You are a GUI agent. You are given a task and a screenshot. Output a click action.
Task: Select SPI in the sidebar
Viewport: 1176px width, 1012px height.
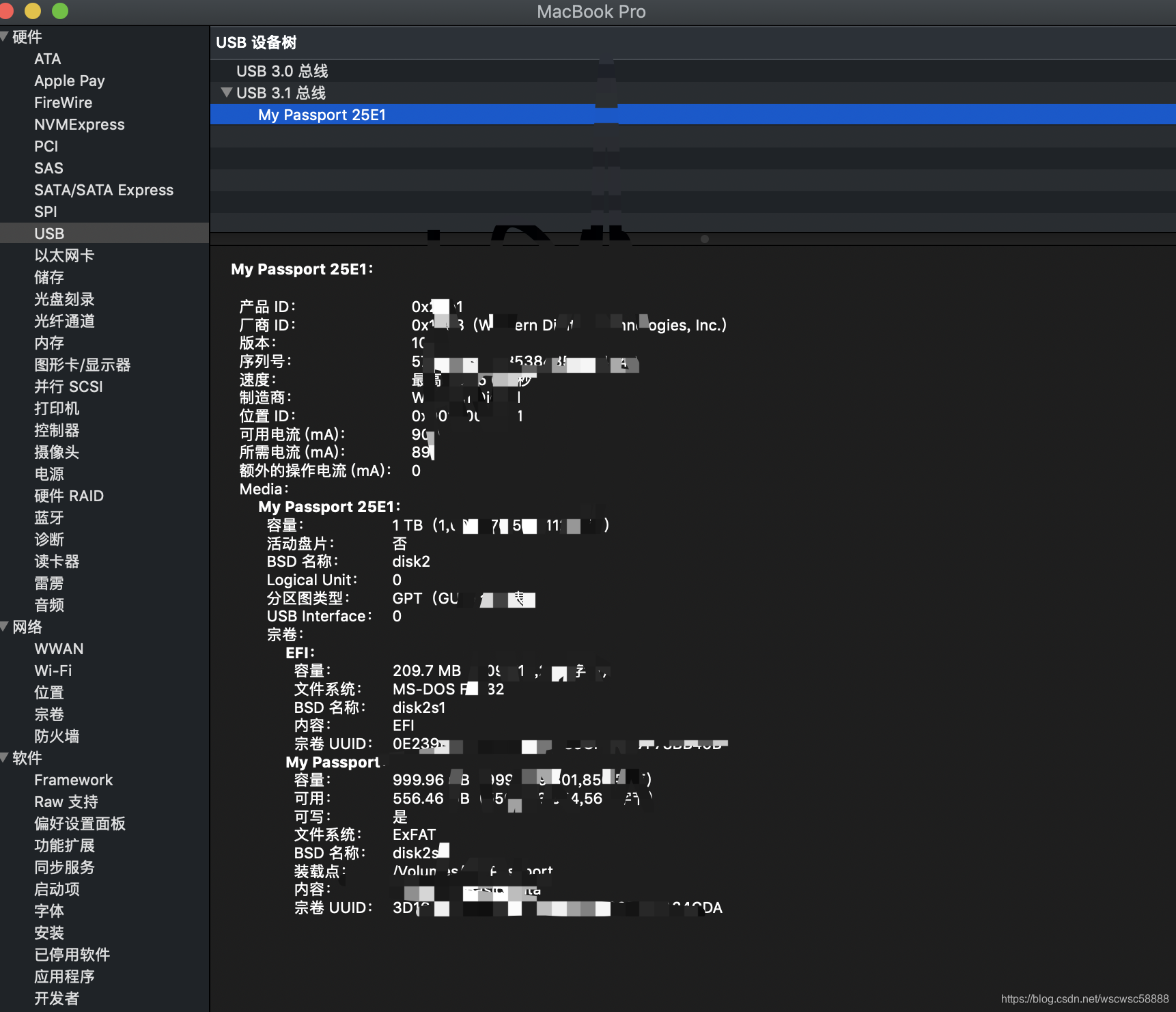coord(46,212)
